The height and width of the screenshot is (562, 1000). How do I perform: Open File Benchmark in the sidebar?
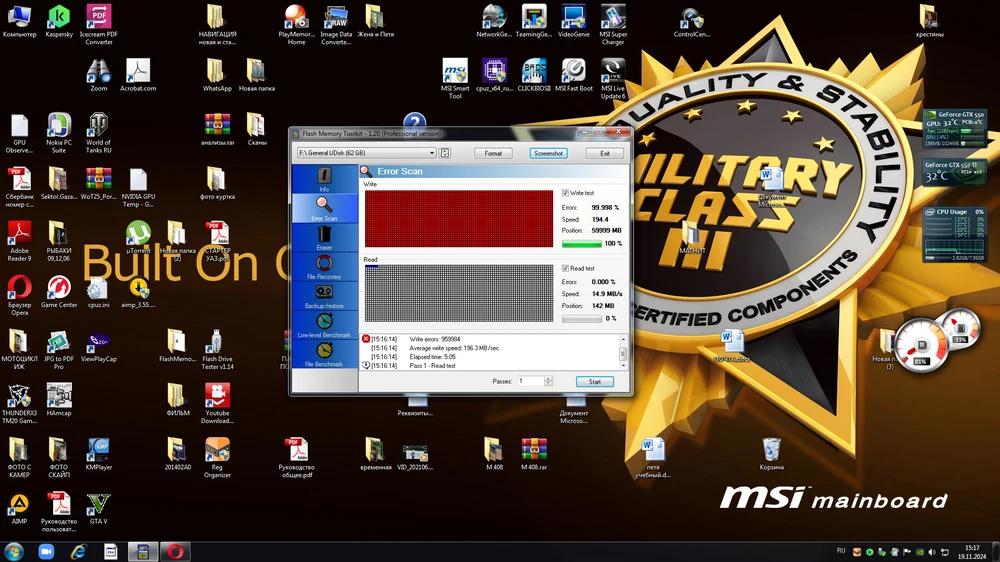324,355
